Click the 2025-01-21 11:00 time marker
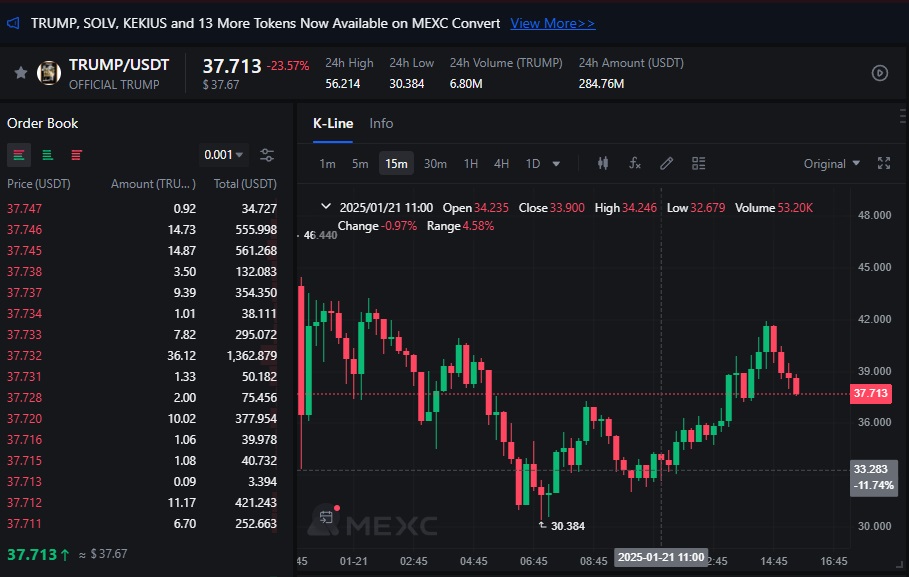The height and width of the screenshot is (577, 909). pos(661,557)
